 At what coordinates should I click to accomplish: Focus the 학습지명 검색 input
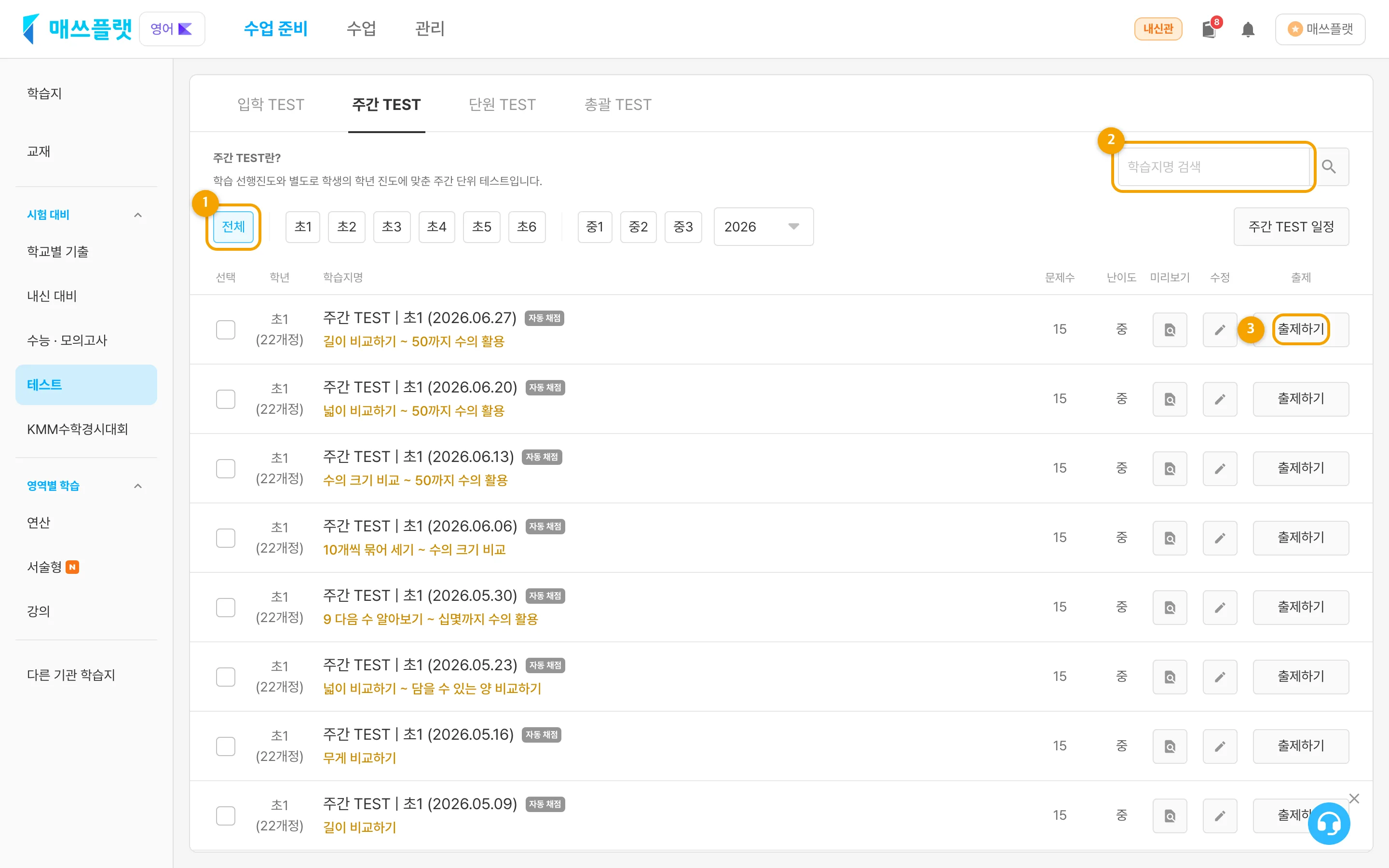tap(1214, 167)
